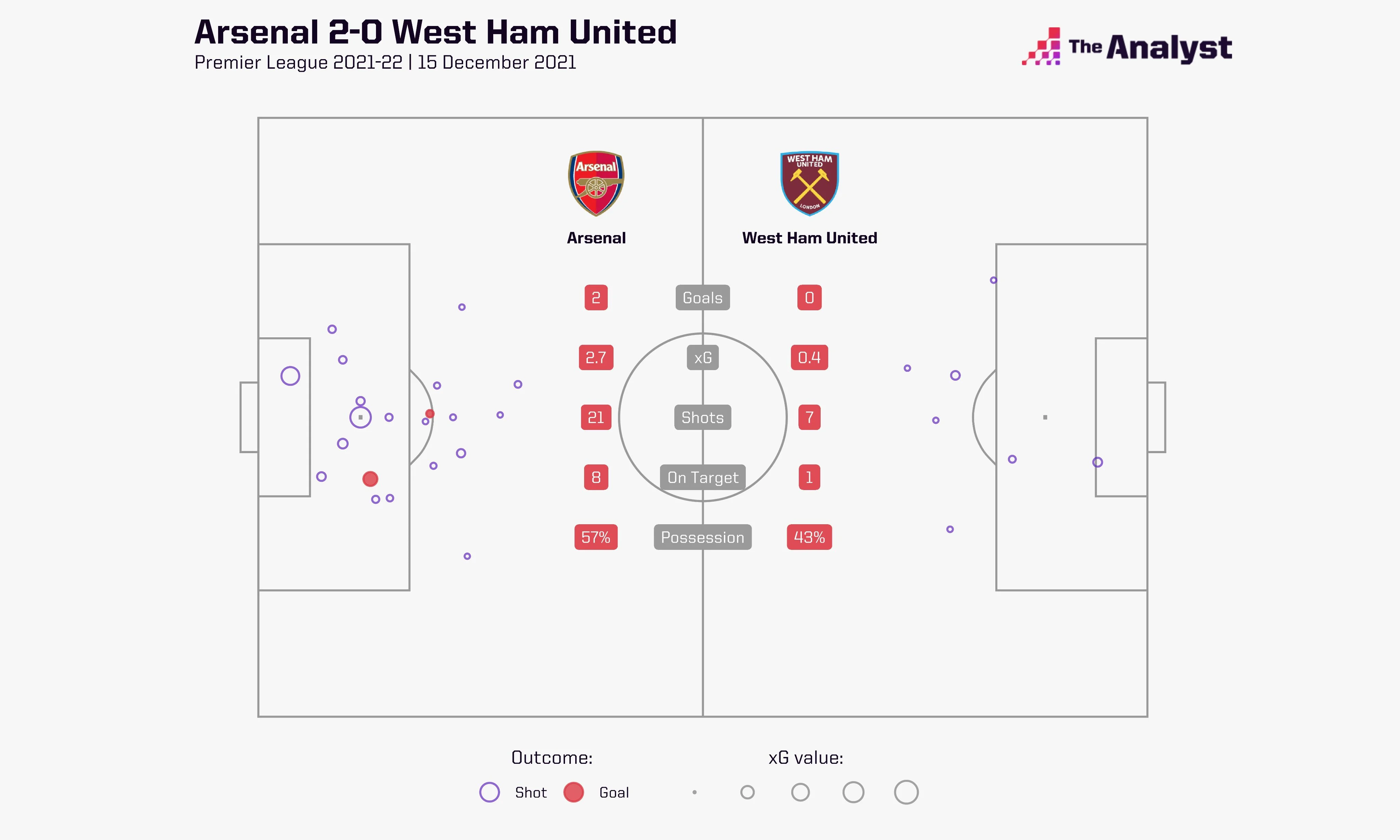The image size is (1400, 840).
Task: Click the purple Shot legend circle
Action: (x=489, y=792)
